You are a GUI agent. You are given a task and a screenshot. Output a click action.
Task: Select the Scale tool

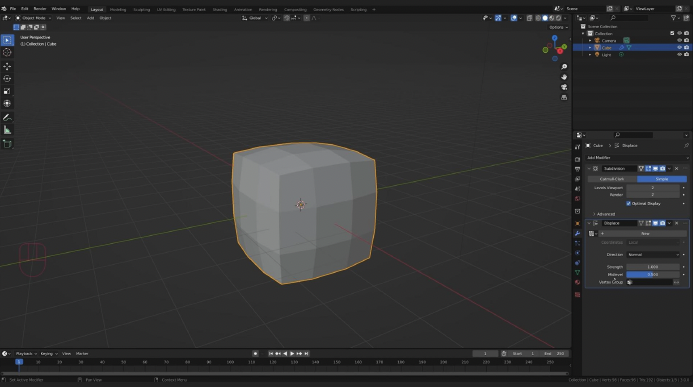pyautogui.click(x=7, y=91)
